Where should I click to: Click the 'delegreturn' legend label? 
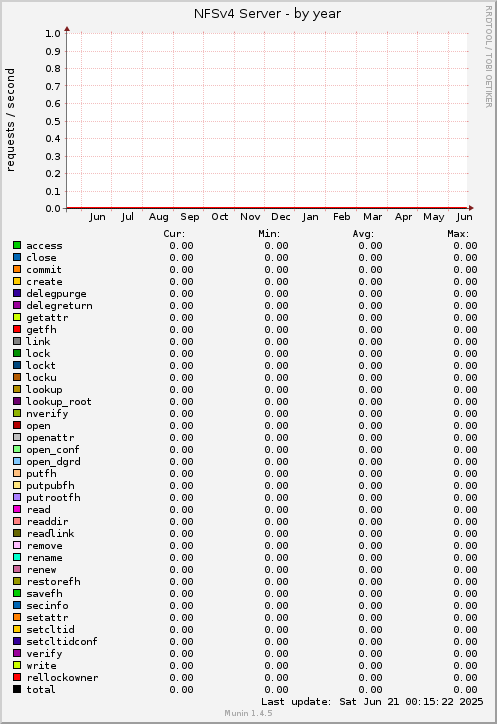pyautogui.click(x=59, y=306)
